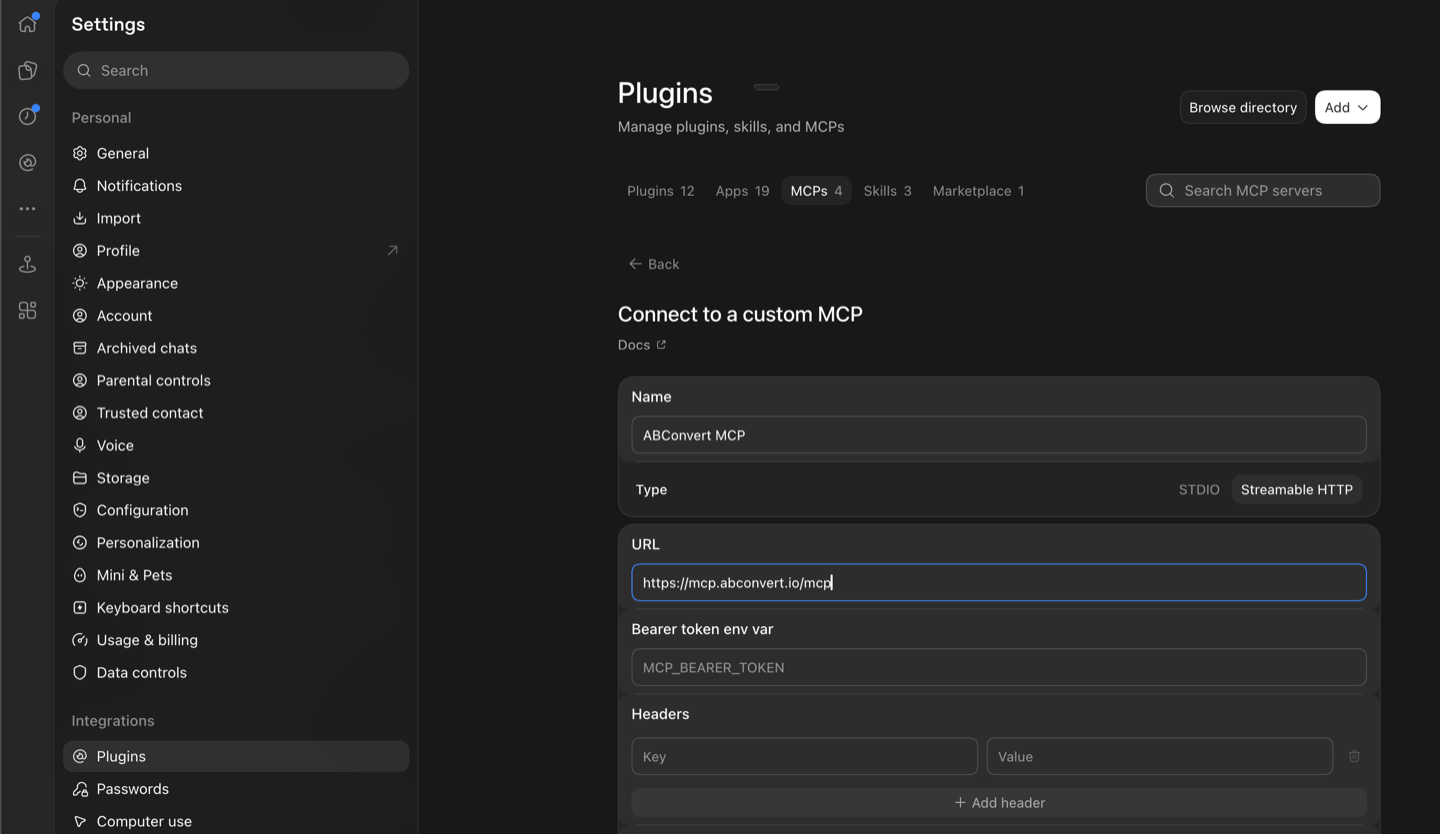Open General settings
1440x834 pixels.
pyautogui.click(x=236, y=153)
